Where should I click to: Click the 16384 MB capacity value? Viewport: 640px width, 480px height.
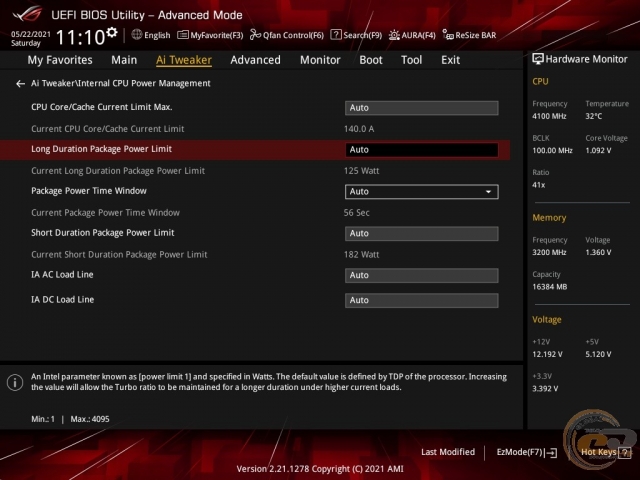(549, 287)
